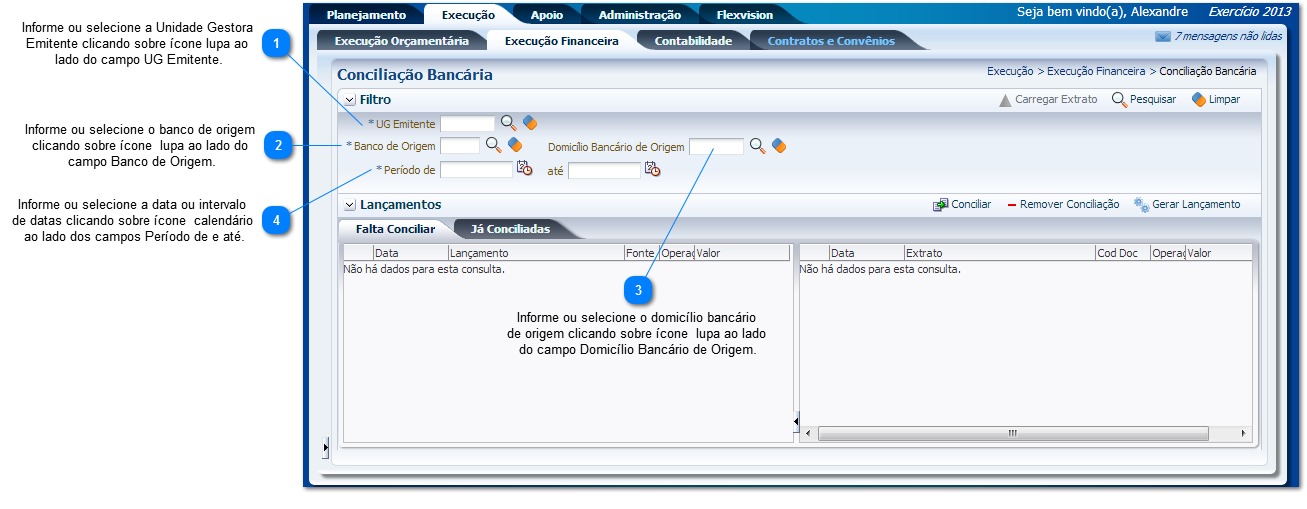Screen dimensions: 1307x509
Task: Click the magnifier icon beside UG Emitente
Action: click(x=509, y=123)
